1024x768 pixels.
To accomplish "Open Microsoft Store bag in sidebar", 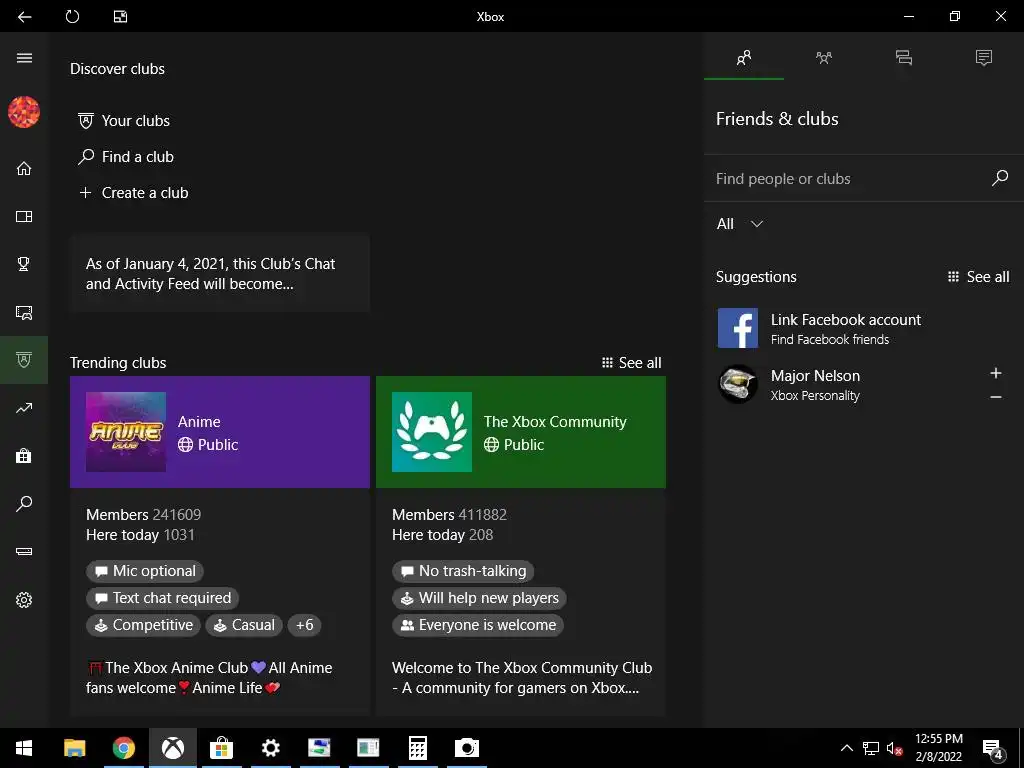I will pos(24,456).
